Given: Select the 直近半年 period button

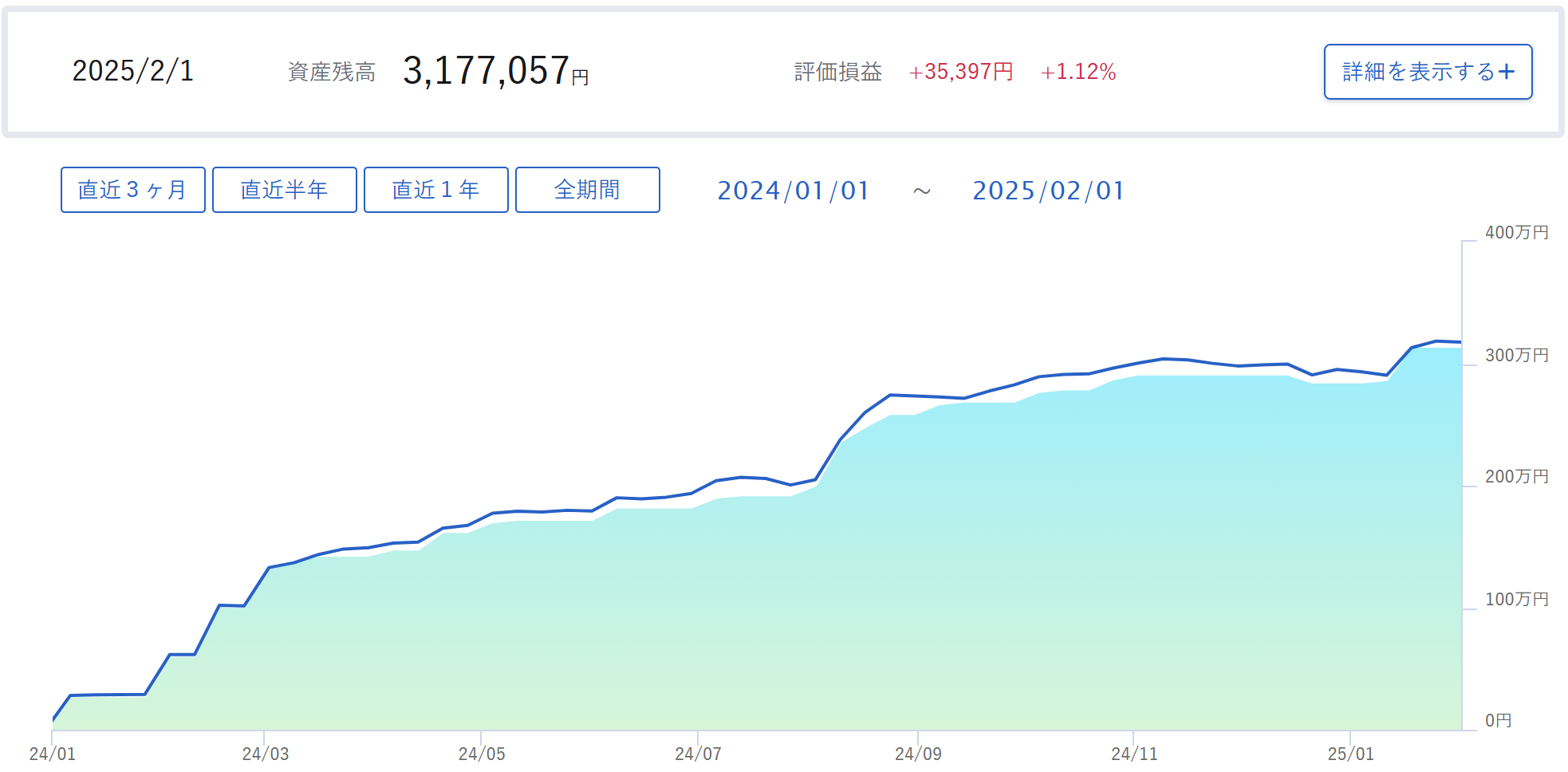Looking at the screenshot, I should (285, 190).
